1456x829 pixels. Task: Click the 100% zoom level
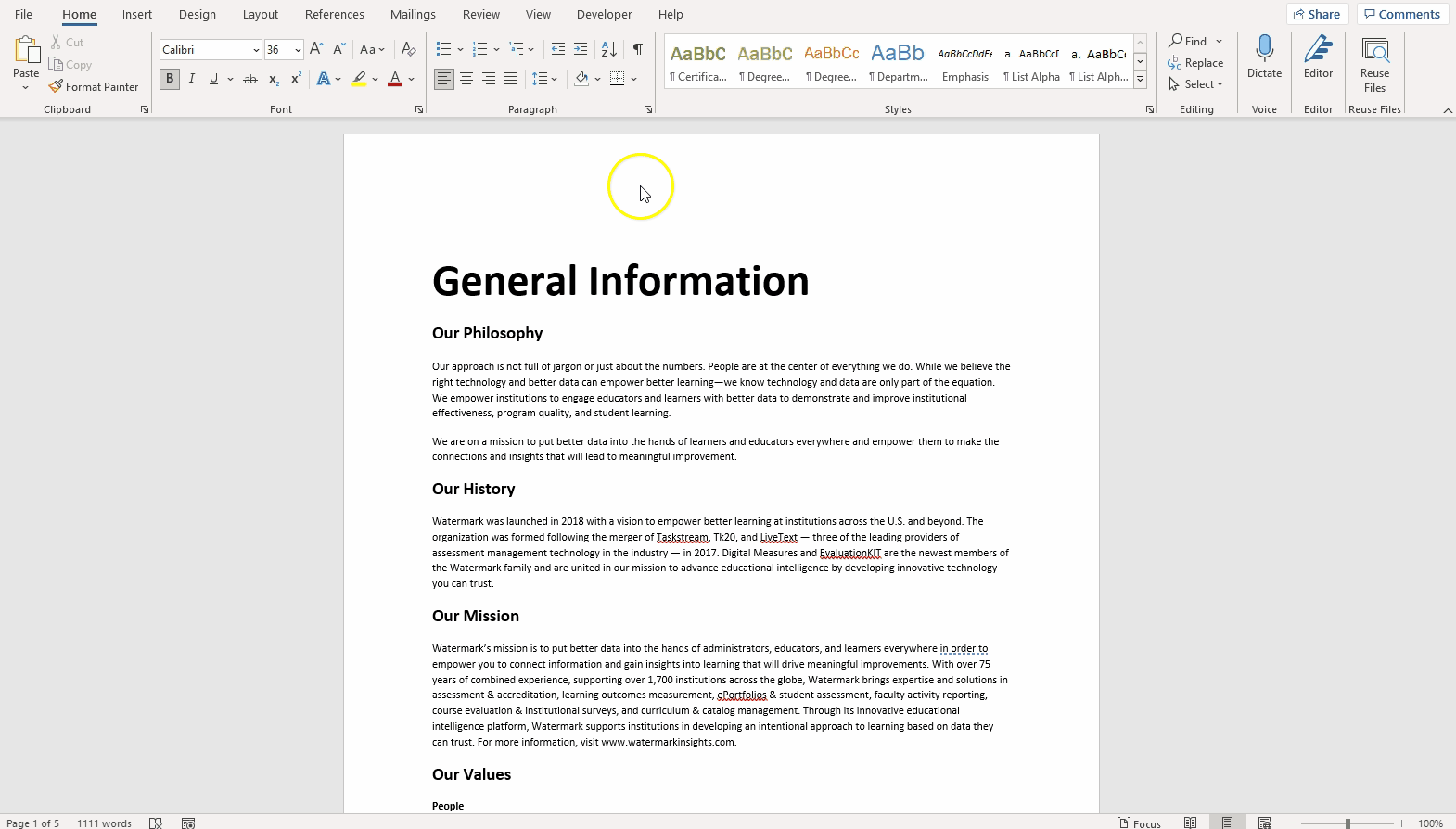click(x=1430, y=823)
